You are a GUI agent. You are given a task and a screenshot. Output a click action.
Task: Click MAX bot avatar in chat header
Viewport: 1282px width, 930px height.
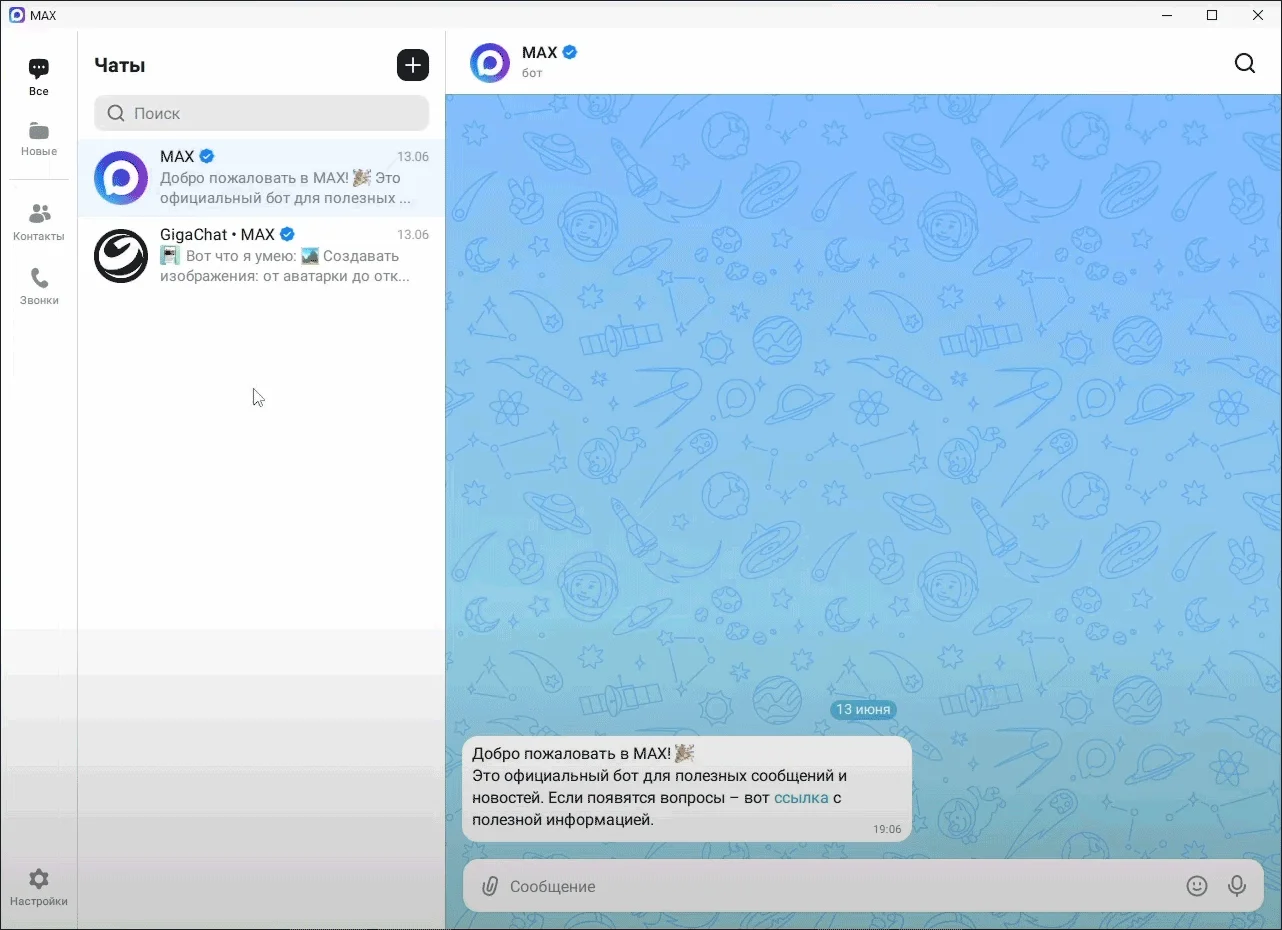(490, 63)
